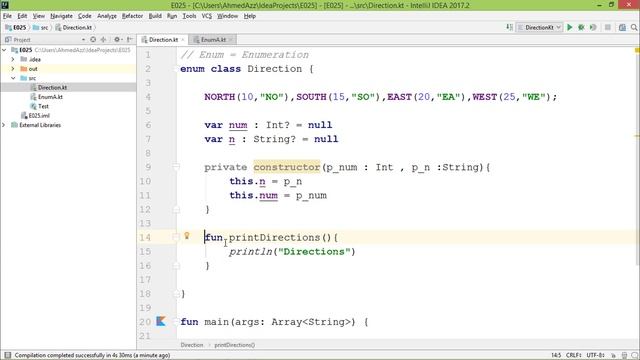Open the View menu
This screenshot has height=360, width=640.
pos(39,16)
